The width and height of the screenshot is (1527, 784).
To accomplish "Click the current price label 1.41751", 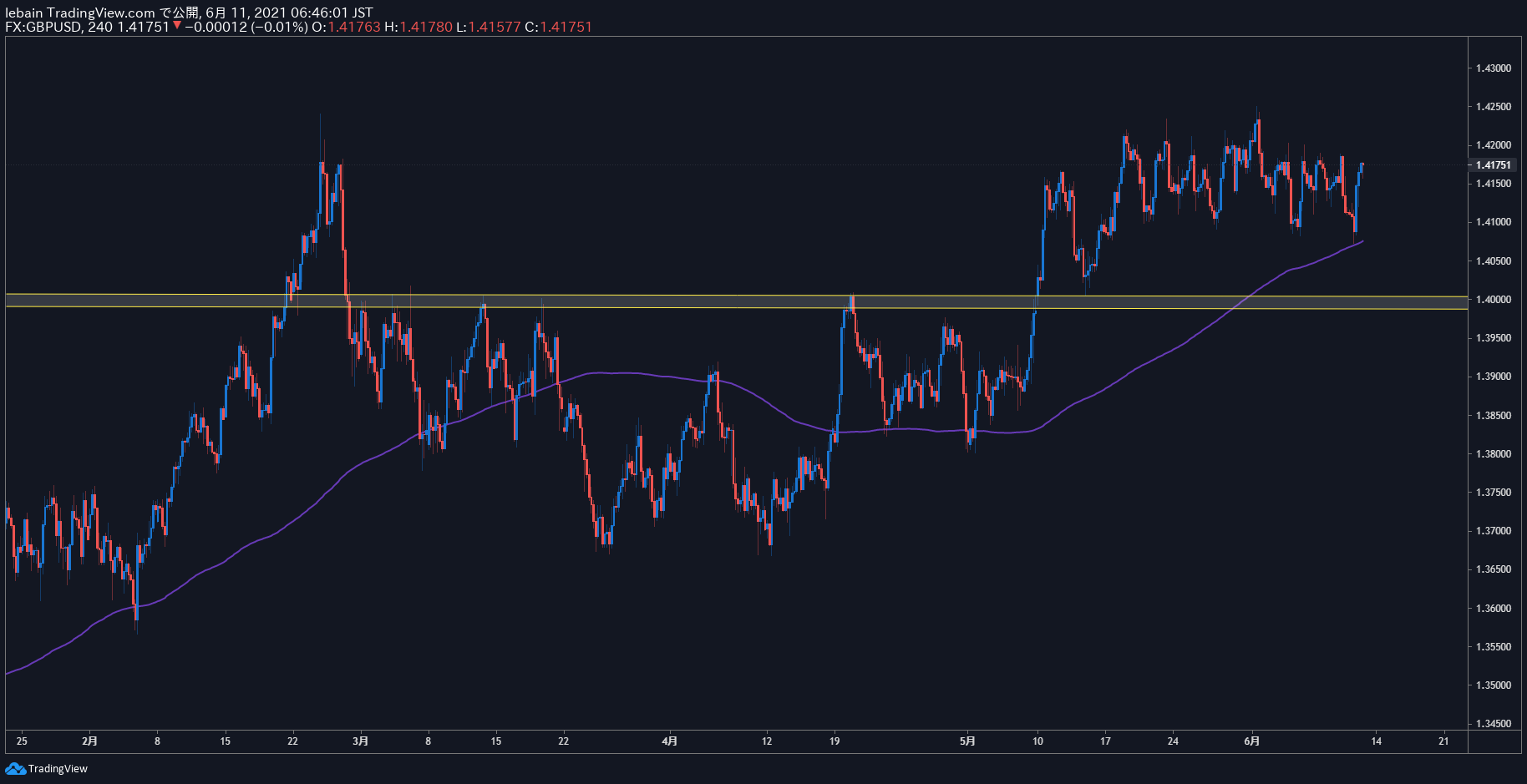I will [1493, 165].
